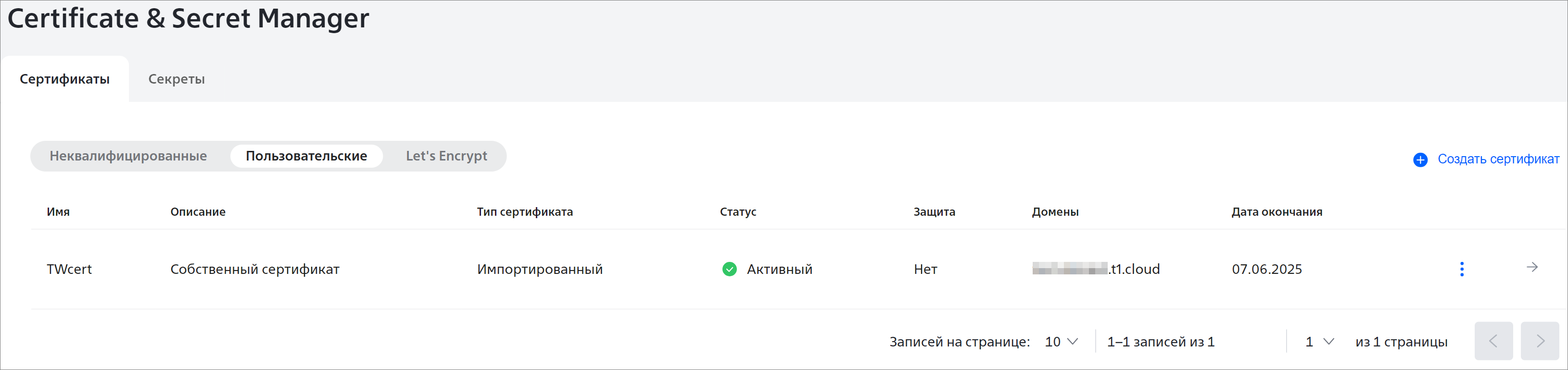Switch to the Сертификаты tab
The width and height of the screenshot is (1568, 370).
64,79
